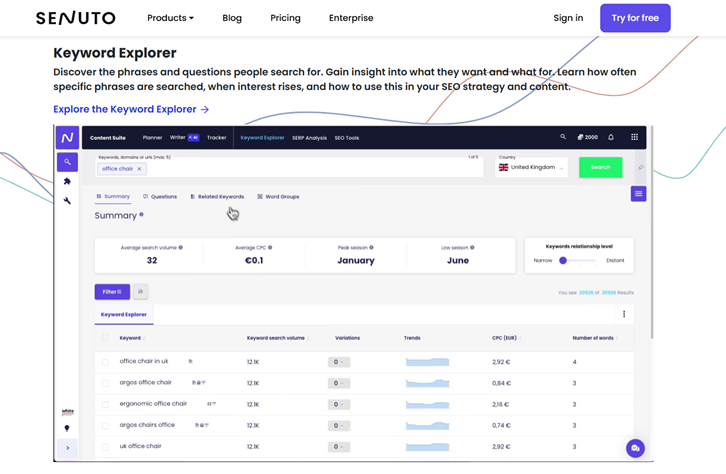Tick checkbox for argos chairs office
726x474 pixels.
tap(106, 425)
